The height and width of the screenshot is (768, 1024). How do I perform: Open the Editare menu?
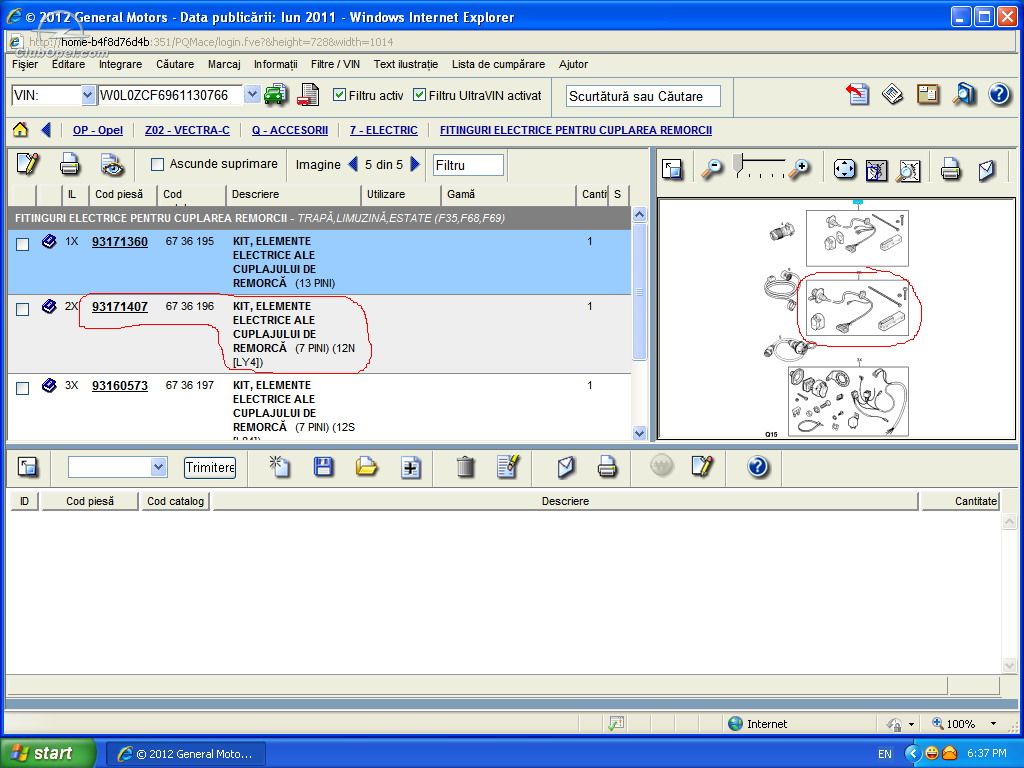pos(69,64)
